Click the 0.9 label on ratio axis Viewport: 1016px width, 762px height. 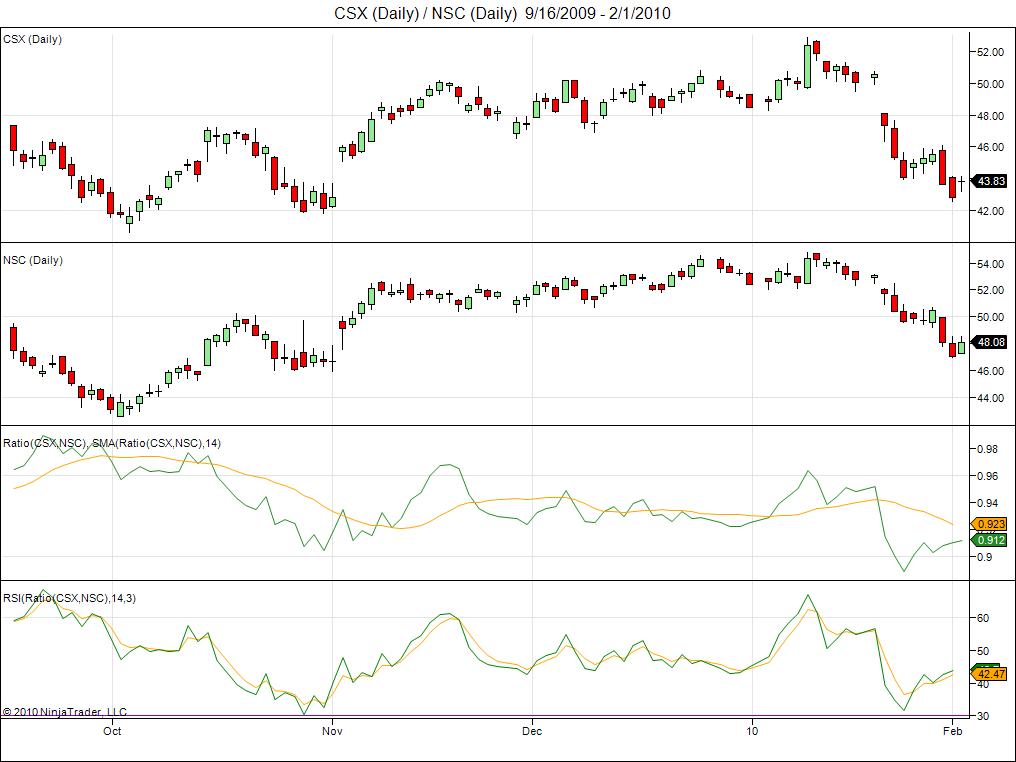984,557
